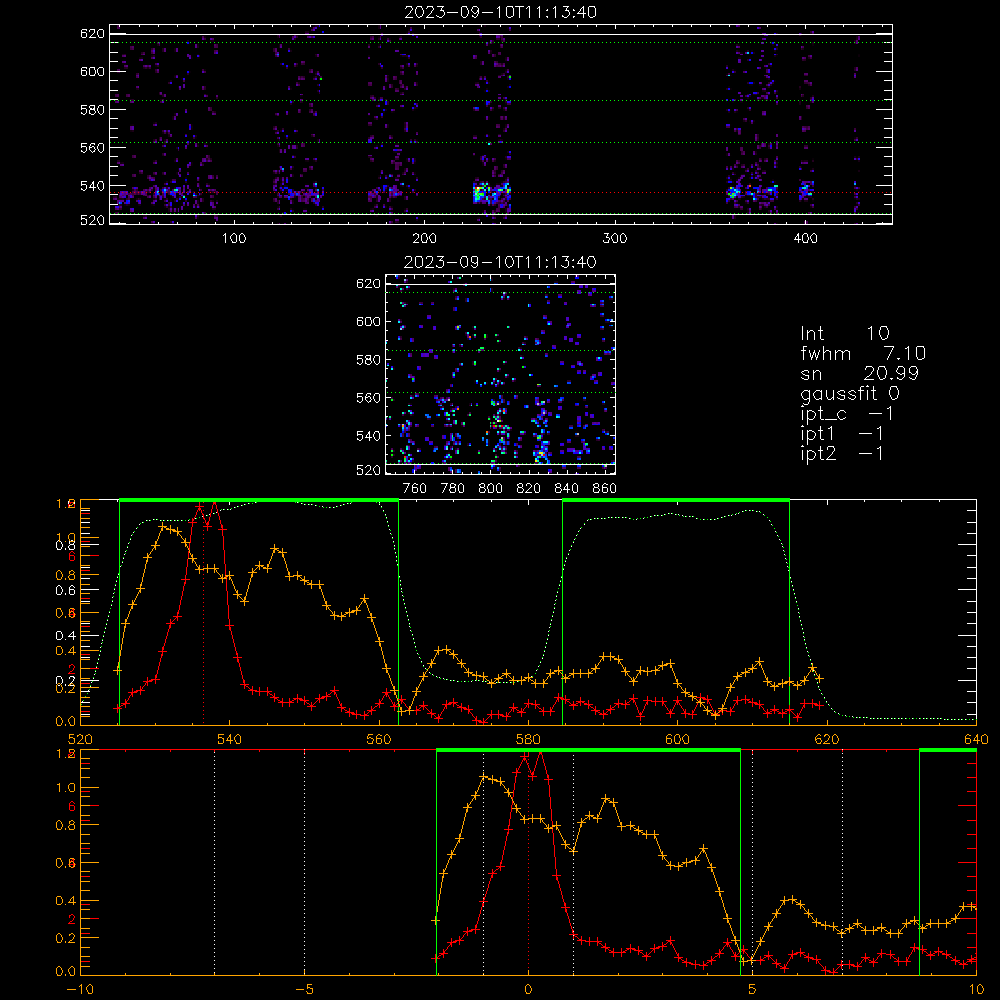Select the 'Int 10' parameter text
The image size is (1000, 1000).
[844, 333]
